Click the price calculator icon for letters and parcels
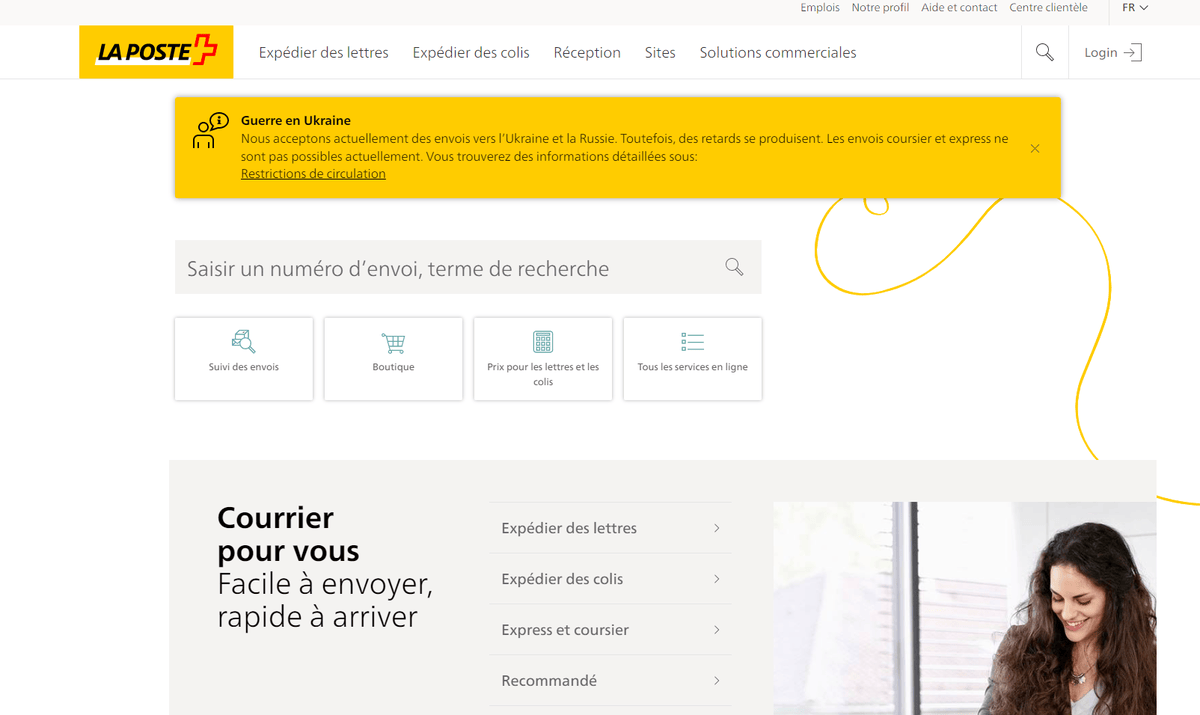 click(542, 341)
